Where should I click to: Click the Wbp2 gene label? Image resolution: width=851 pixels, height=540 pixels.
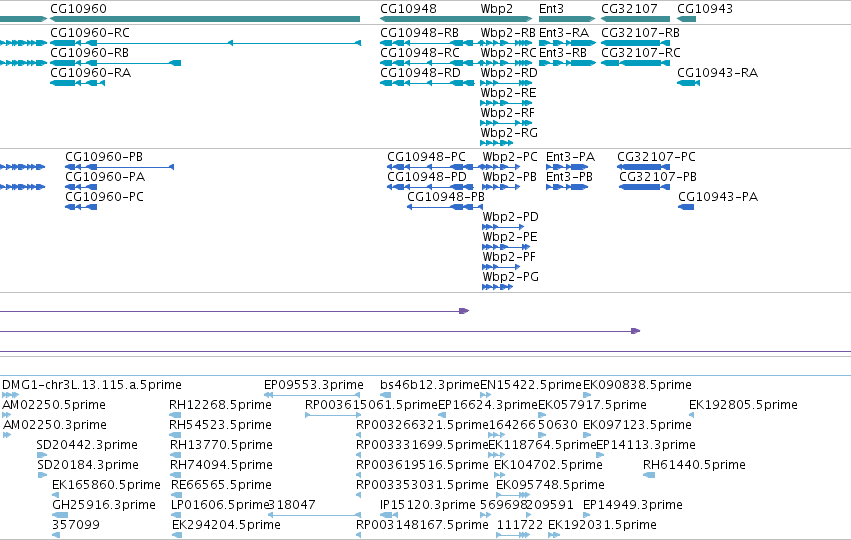click(496, 9)
